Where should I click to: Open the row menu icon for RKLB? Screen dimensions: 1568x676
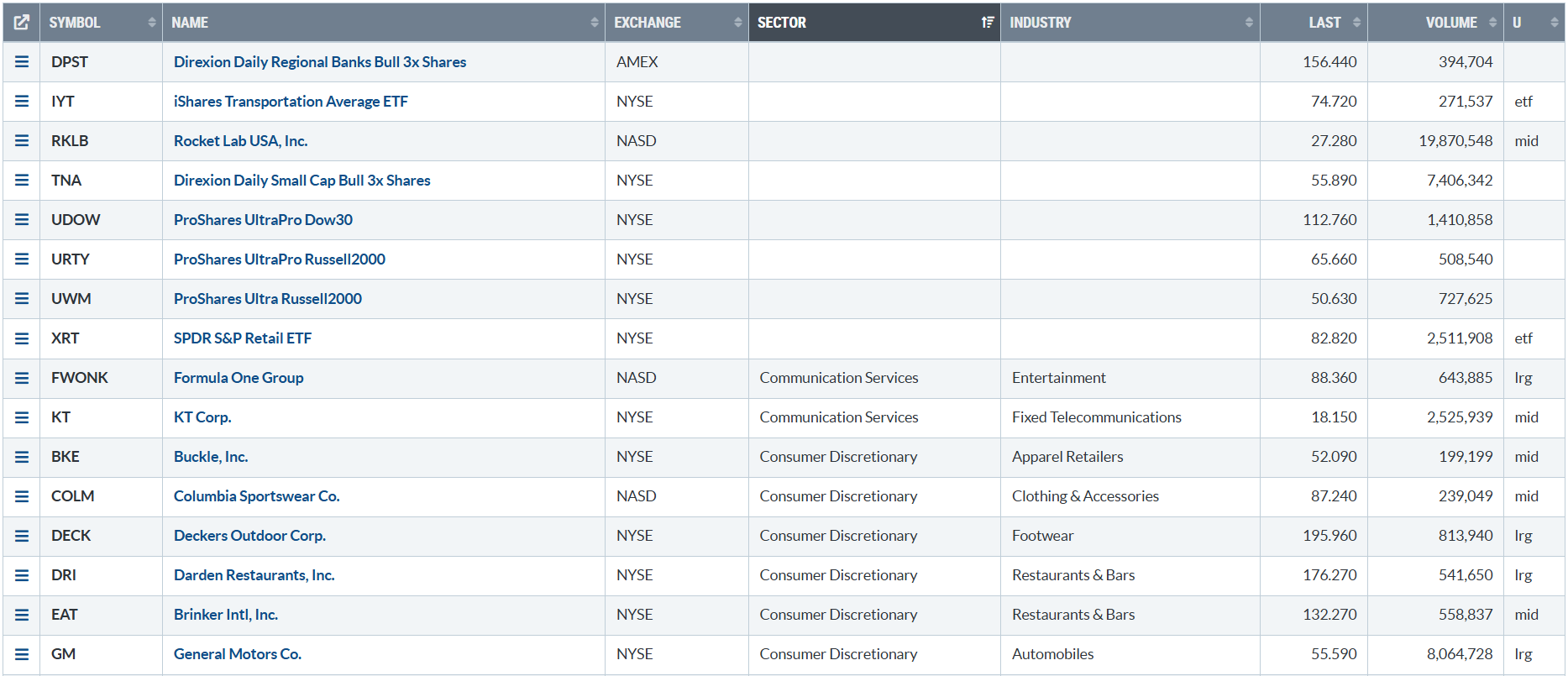tap(22, 141)
